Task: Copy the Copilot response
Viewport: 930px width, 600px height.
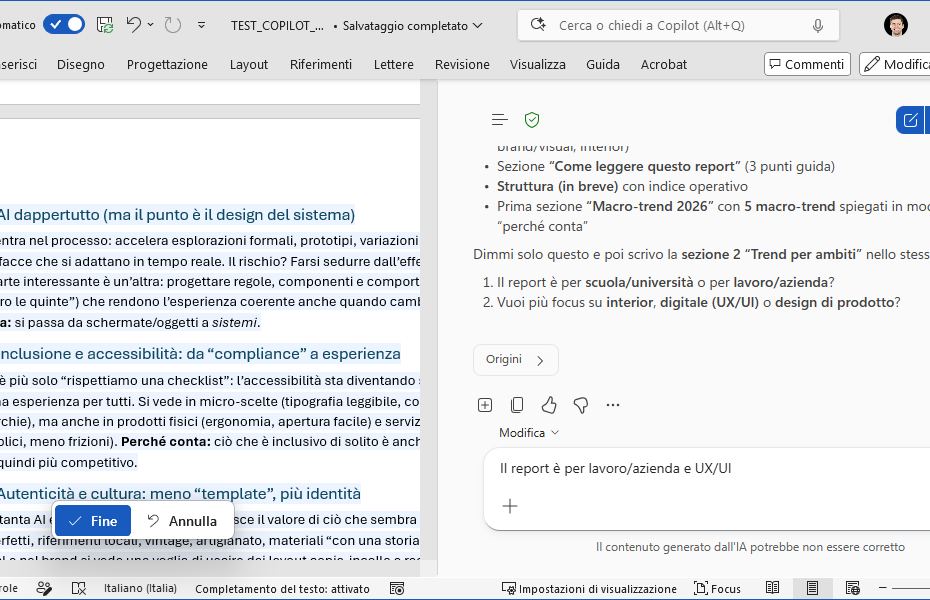Action: 517,405
